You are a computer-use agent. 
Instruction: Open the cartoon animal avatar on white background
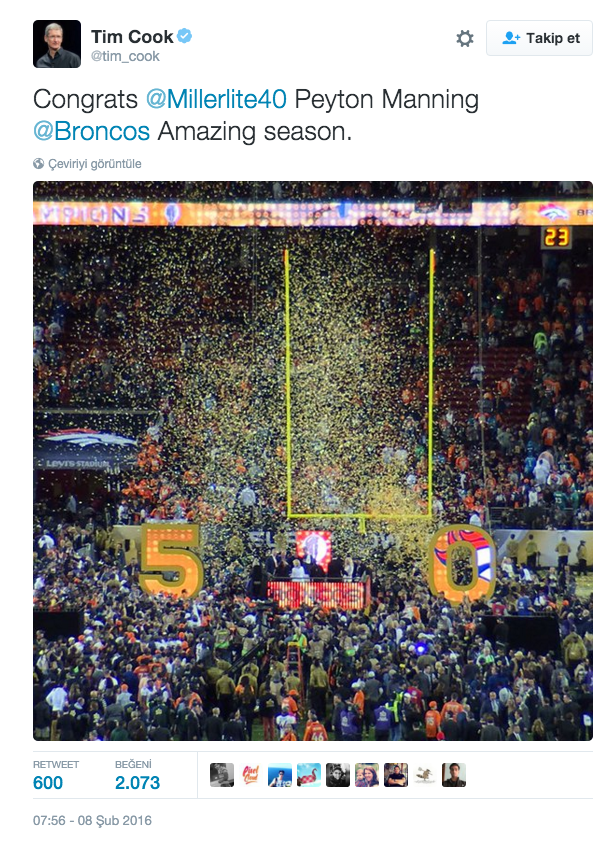[x=425, y=775]
